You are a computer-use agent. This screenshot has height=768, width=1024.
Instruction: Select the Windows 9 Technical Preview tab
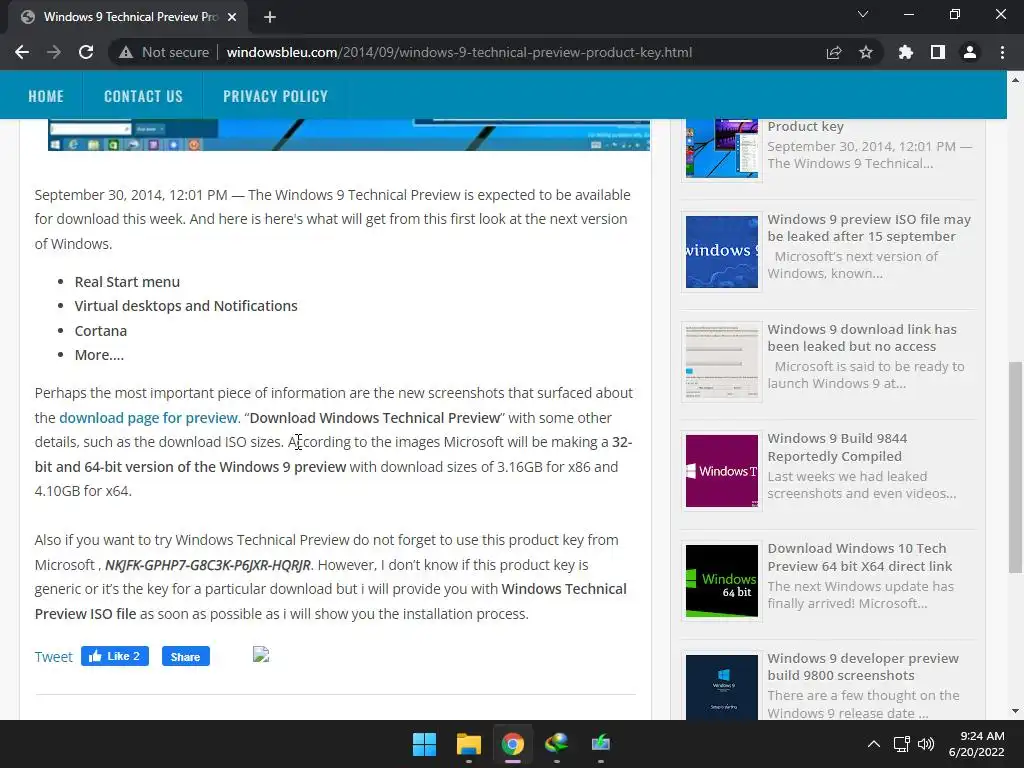point(128,17)
